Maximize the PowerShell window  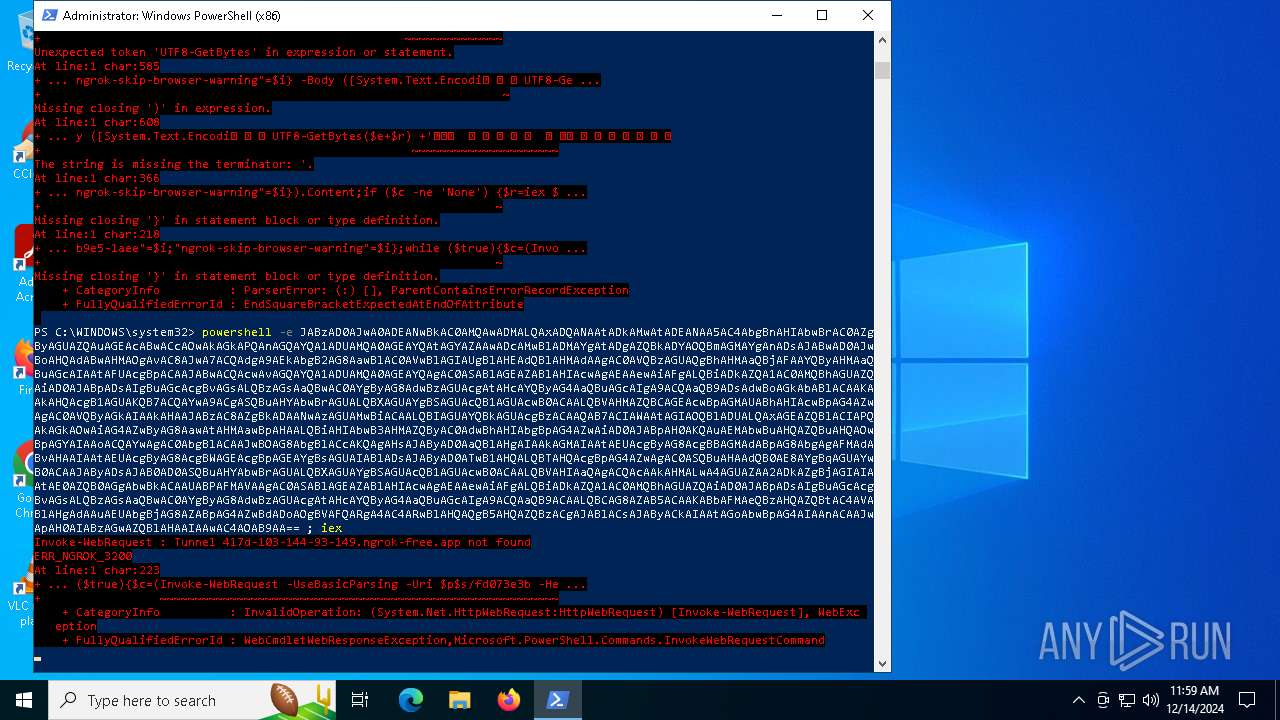coord(822,15)
